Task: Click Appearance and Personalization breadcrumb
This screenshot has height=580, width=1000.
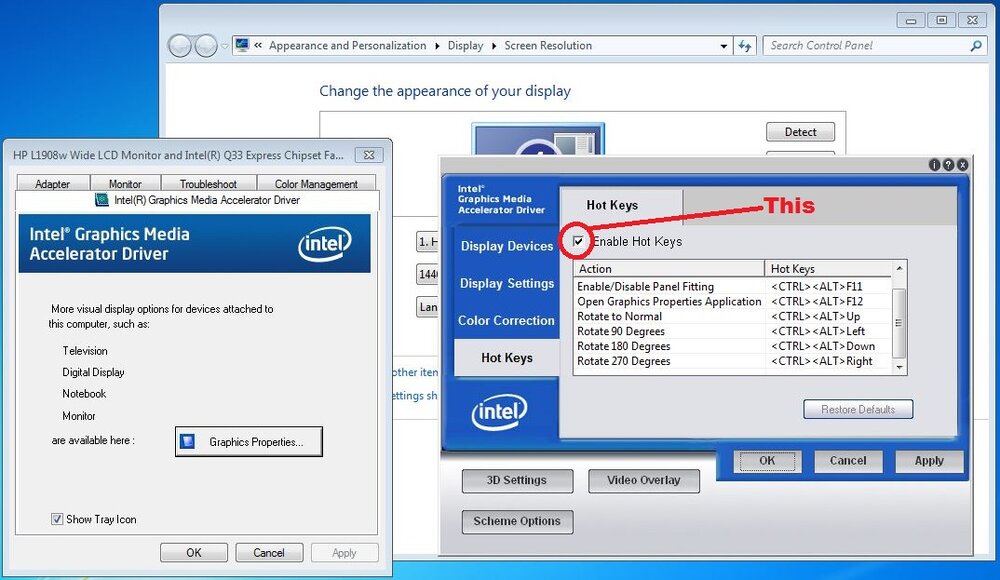Action: (348, 46)
